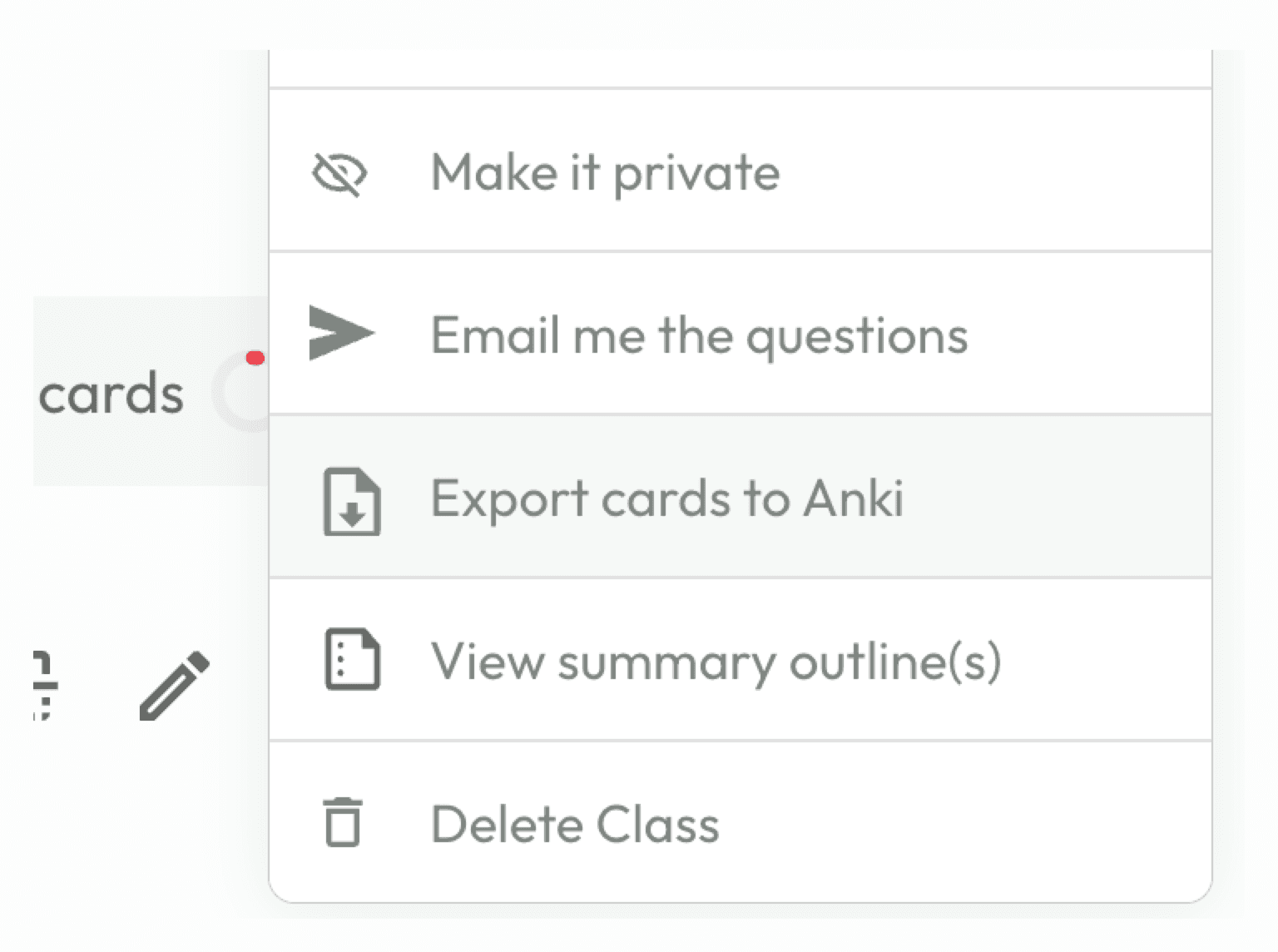1278x952 pixels.
Task: Click the crossed-out eye icon
Action: coord(339,174)
